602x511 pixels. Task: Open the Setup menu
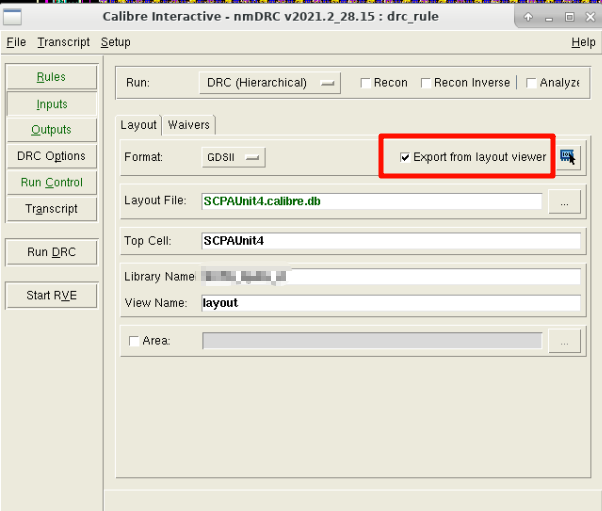coord(116,42)
